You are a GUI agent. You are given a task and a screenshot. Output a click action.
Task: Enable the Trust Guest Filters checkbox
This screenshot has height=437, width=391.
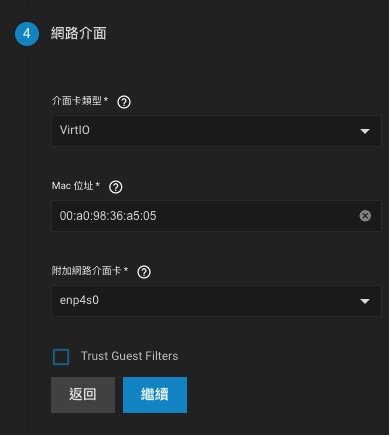pos(61,358)
